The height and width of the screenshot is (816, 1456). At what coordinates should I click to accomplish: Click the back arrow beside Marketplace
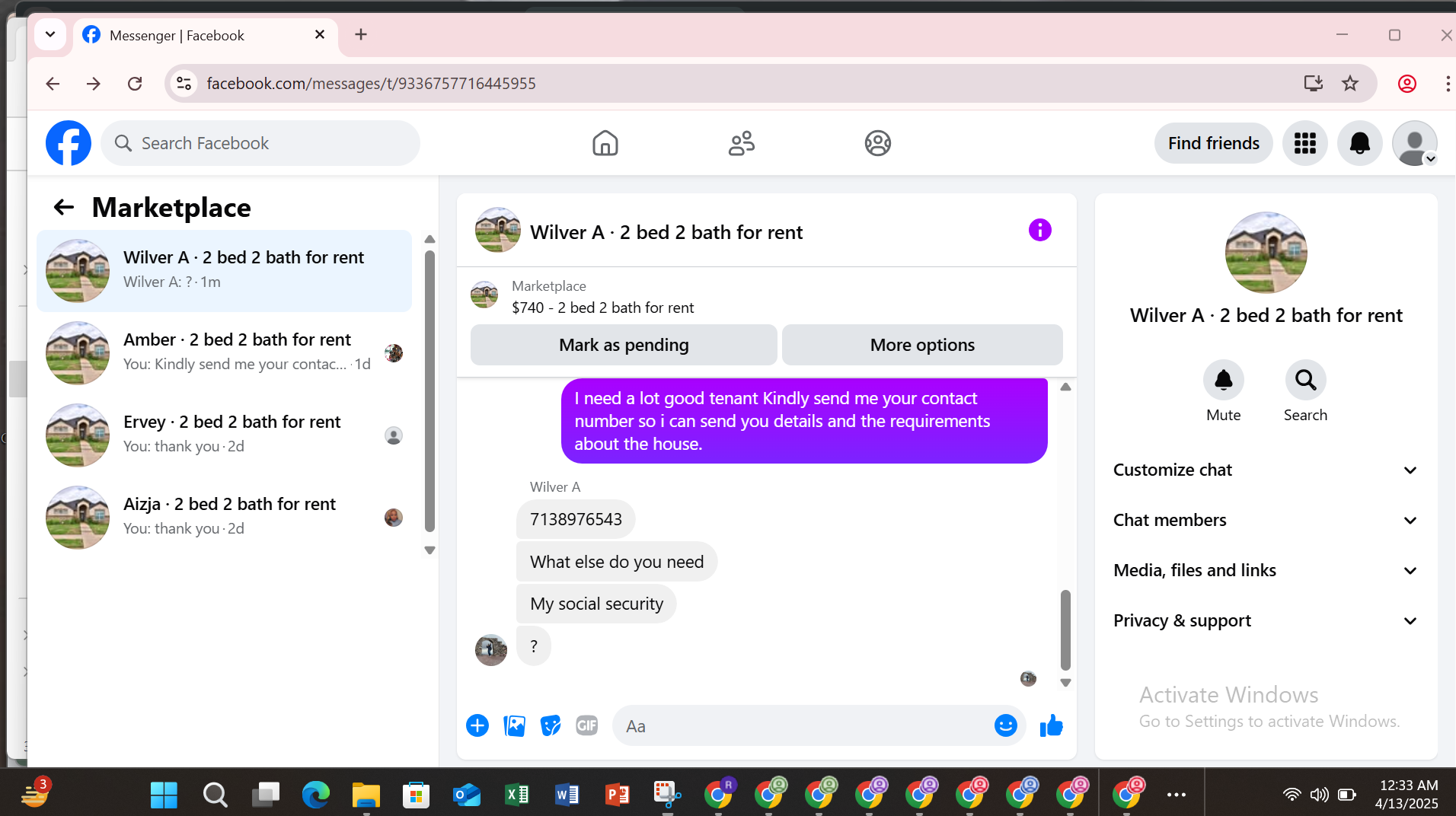coord(64,207)
